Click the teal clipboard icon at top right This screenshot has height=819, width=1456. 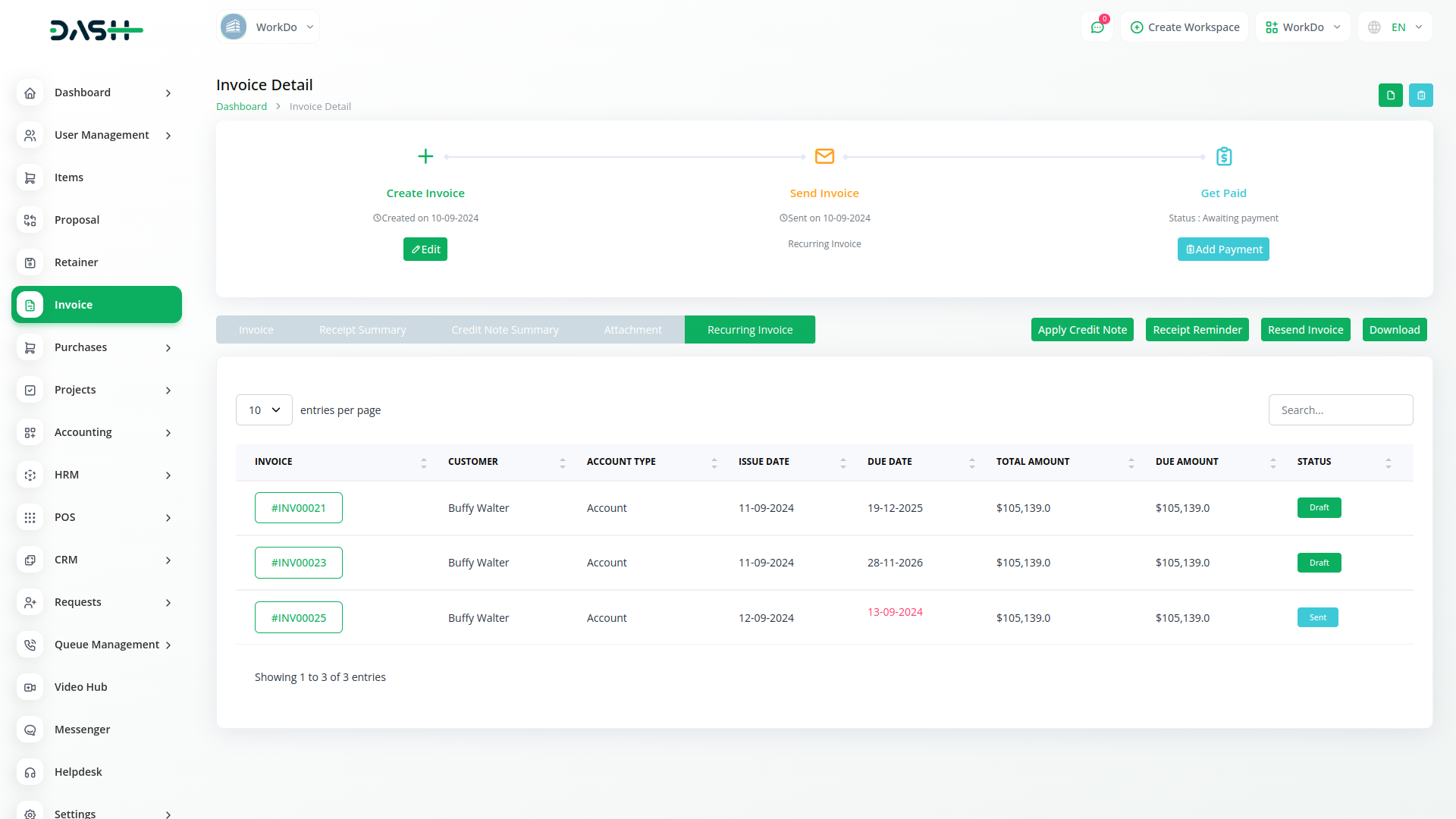(x=1421, y=96)
